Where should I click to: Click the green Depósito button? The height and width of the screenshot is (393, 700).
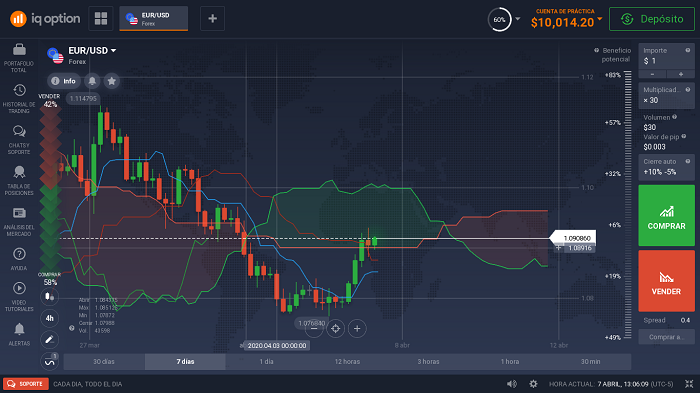(652, 19)
